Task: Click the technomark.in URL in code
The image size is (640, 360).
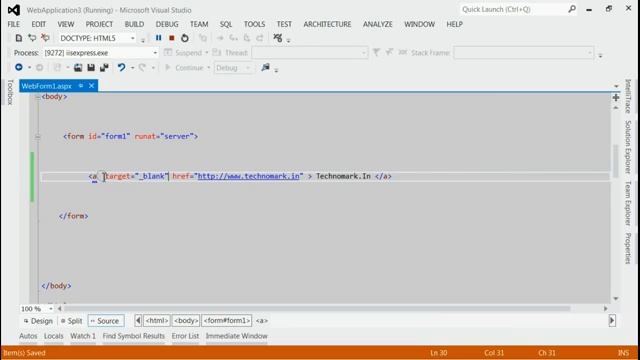Action: tap(249, 176)
